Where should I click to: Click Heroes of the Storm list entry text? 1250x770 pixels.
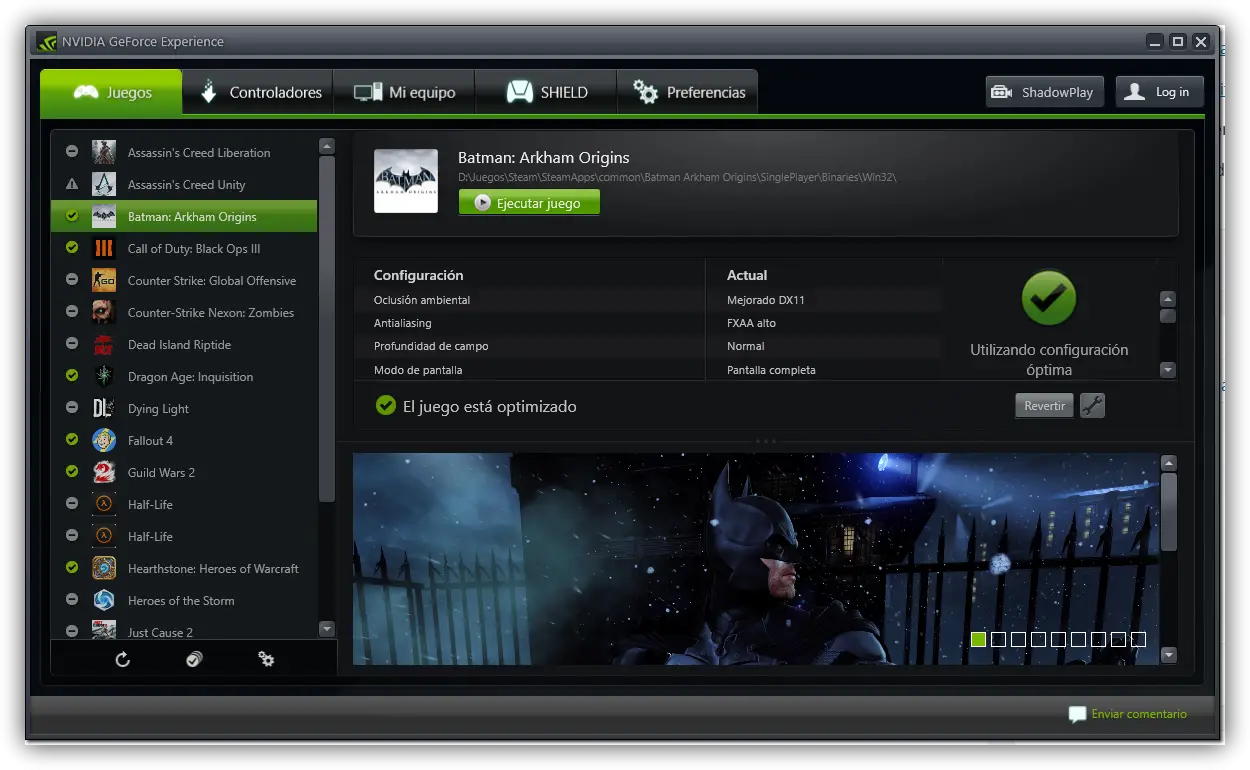(181, 600)
